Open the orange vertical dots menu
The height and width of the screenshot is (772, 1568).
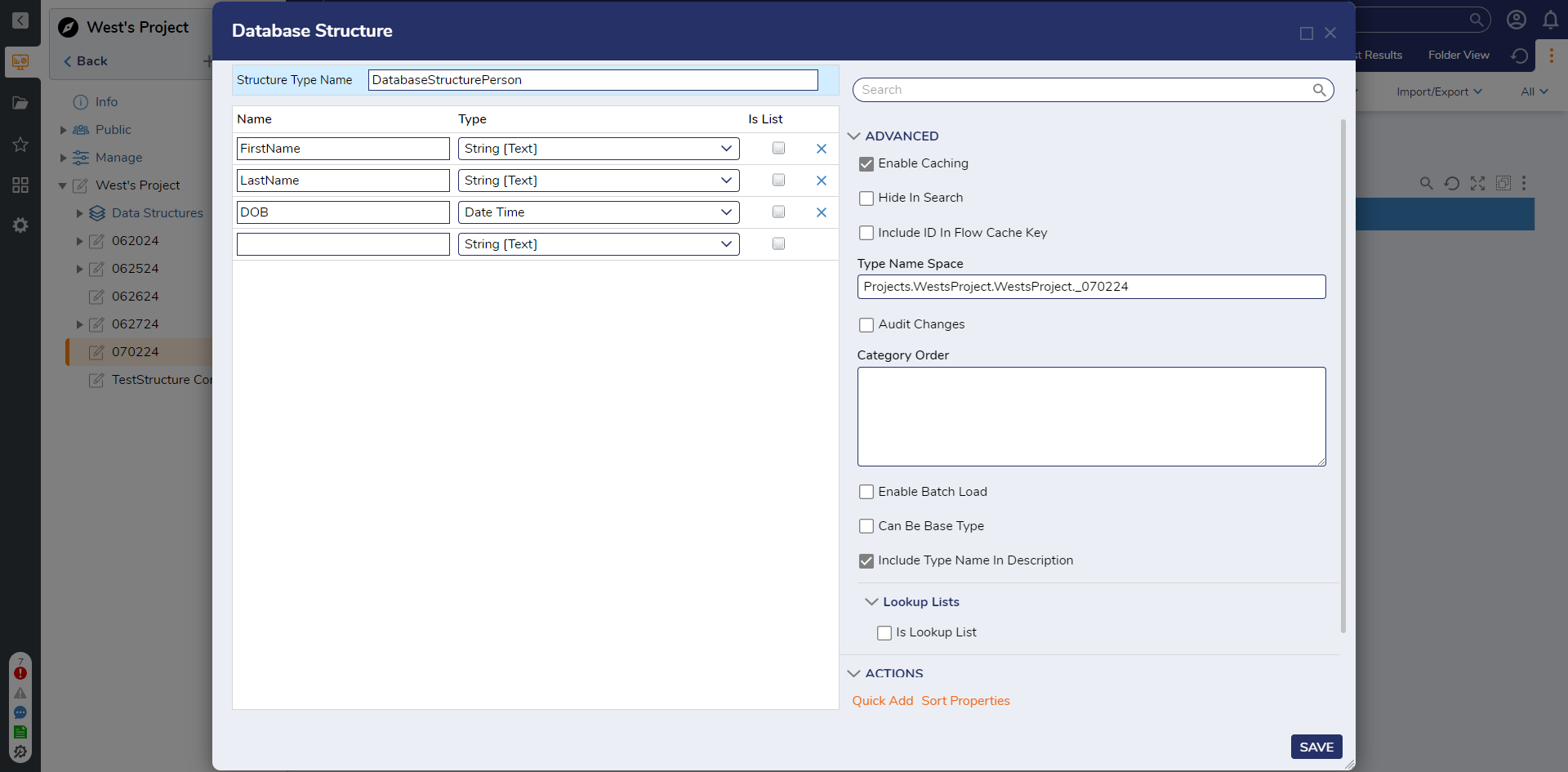pyautogui.click(x=1552, y=56)
